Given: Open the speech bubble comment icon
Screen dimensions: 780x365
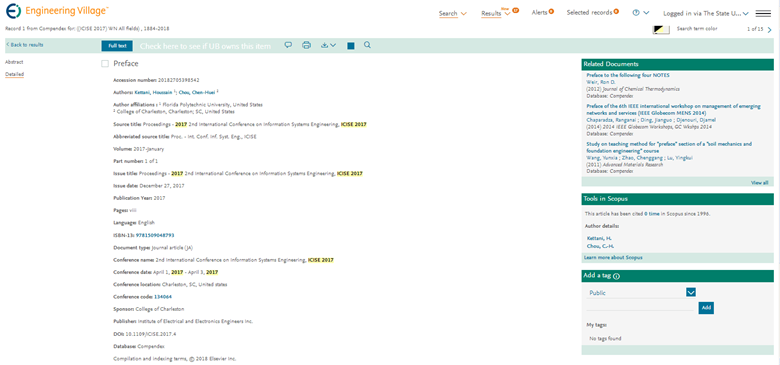Looking at the screenshot, I should click(288, 45).
